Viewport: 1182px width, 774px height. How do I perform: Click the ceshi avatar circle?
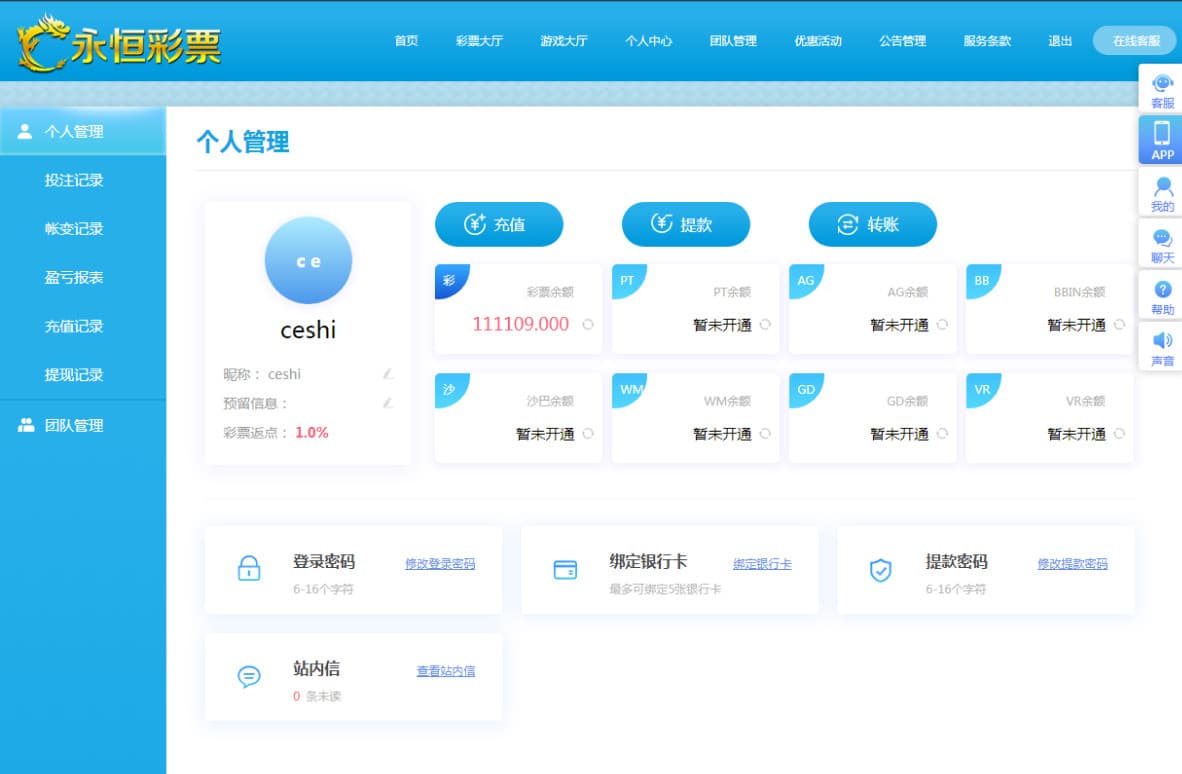coord(308,260)
